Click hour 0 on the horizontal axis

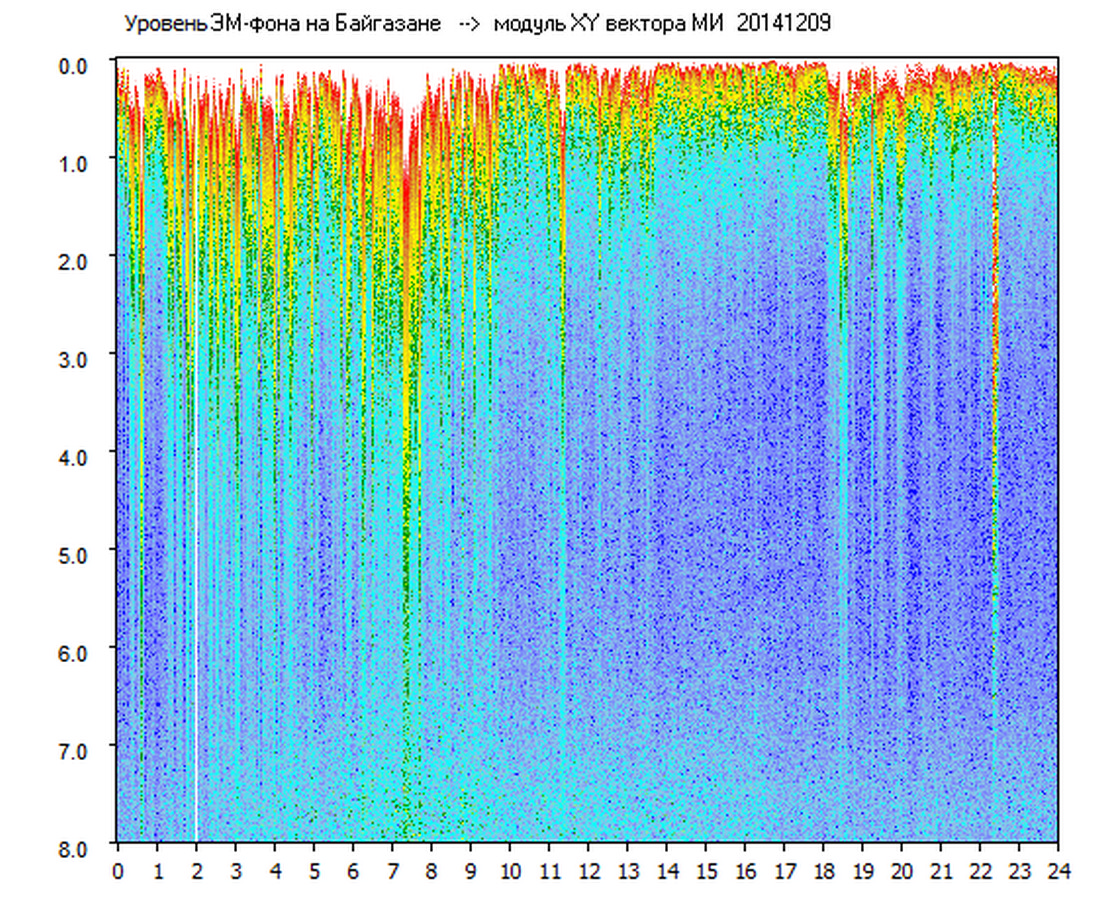click(118, 871)
